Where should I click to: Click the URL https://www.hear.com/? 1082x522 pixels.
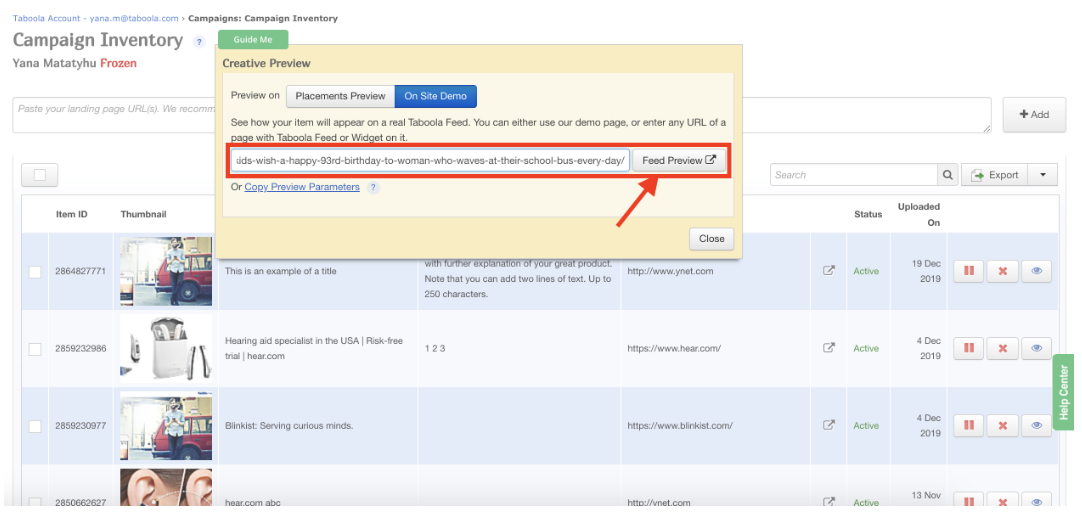[673, 349]
